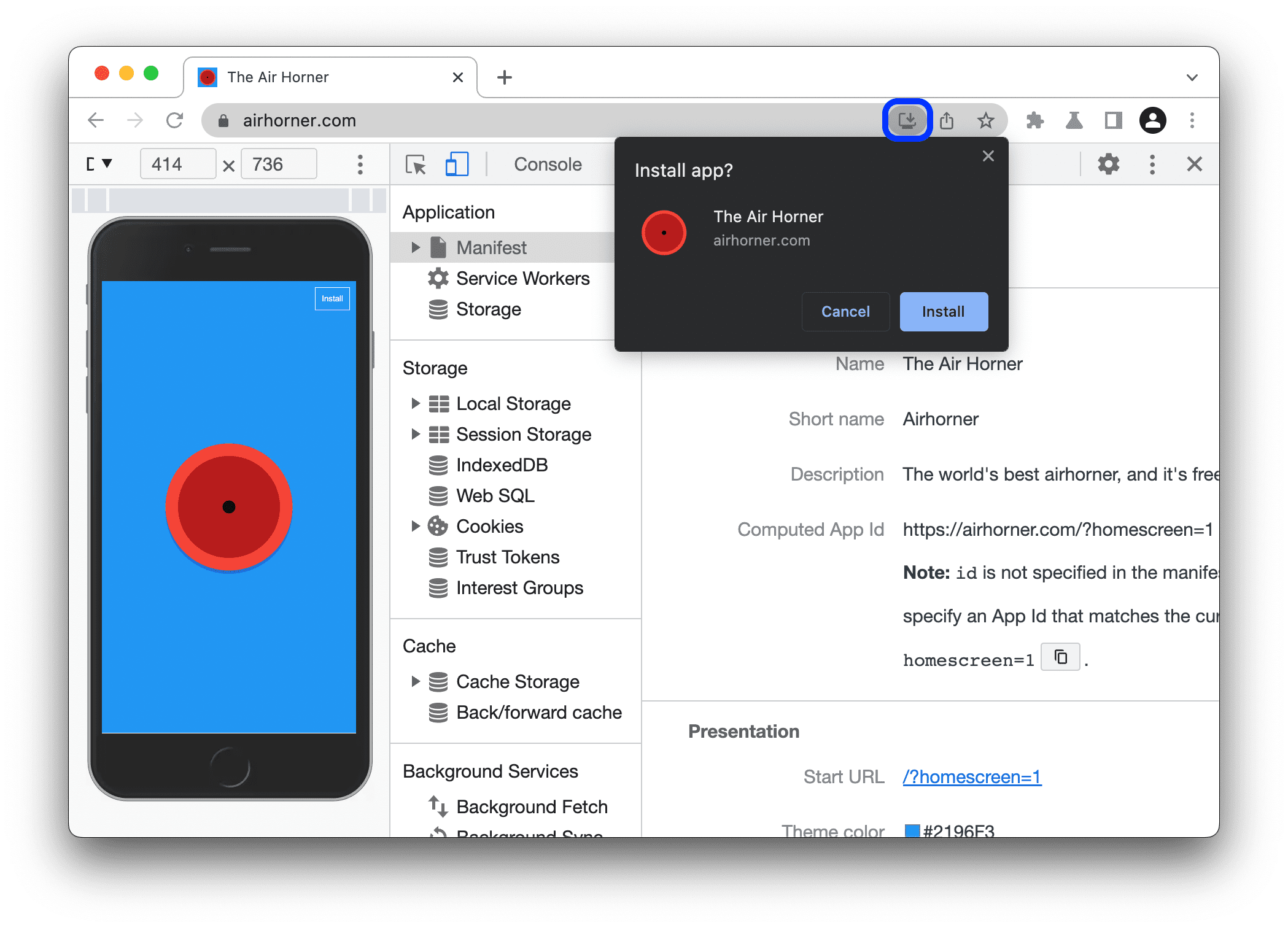Click the extensions puzzle piece icon
The width and height of the screenshot is (1288, 928).
1033,121
